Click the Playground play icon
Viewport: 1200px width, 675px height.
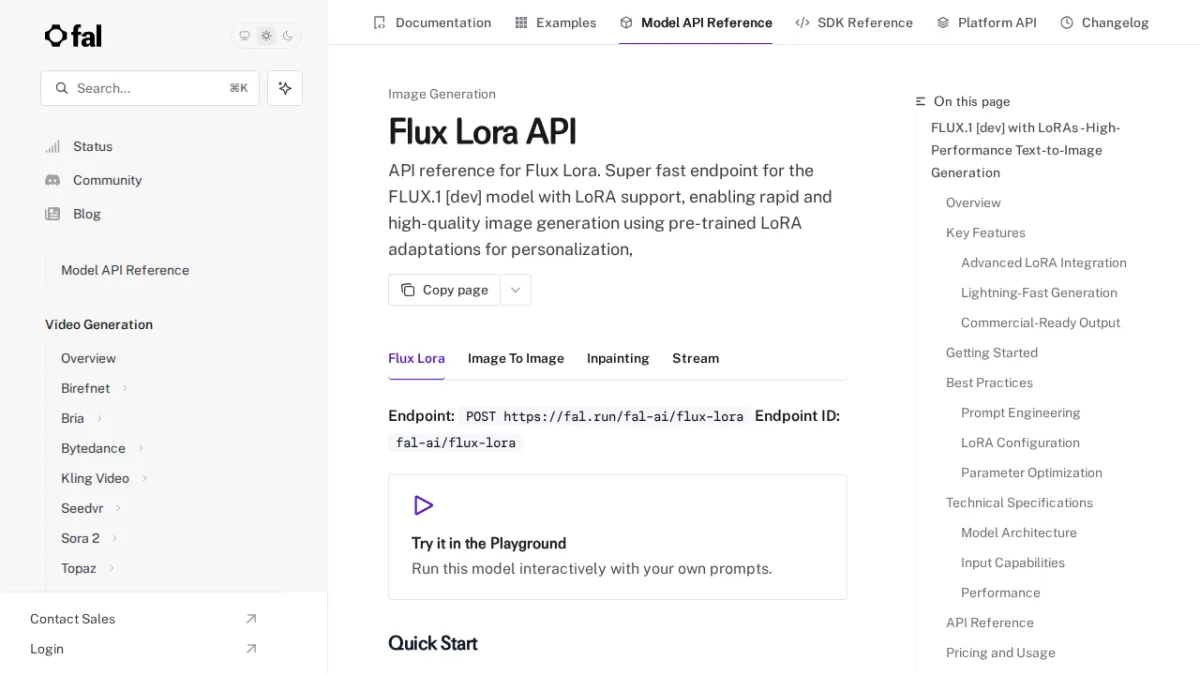click(x=424, y=506)
